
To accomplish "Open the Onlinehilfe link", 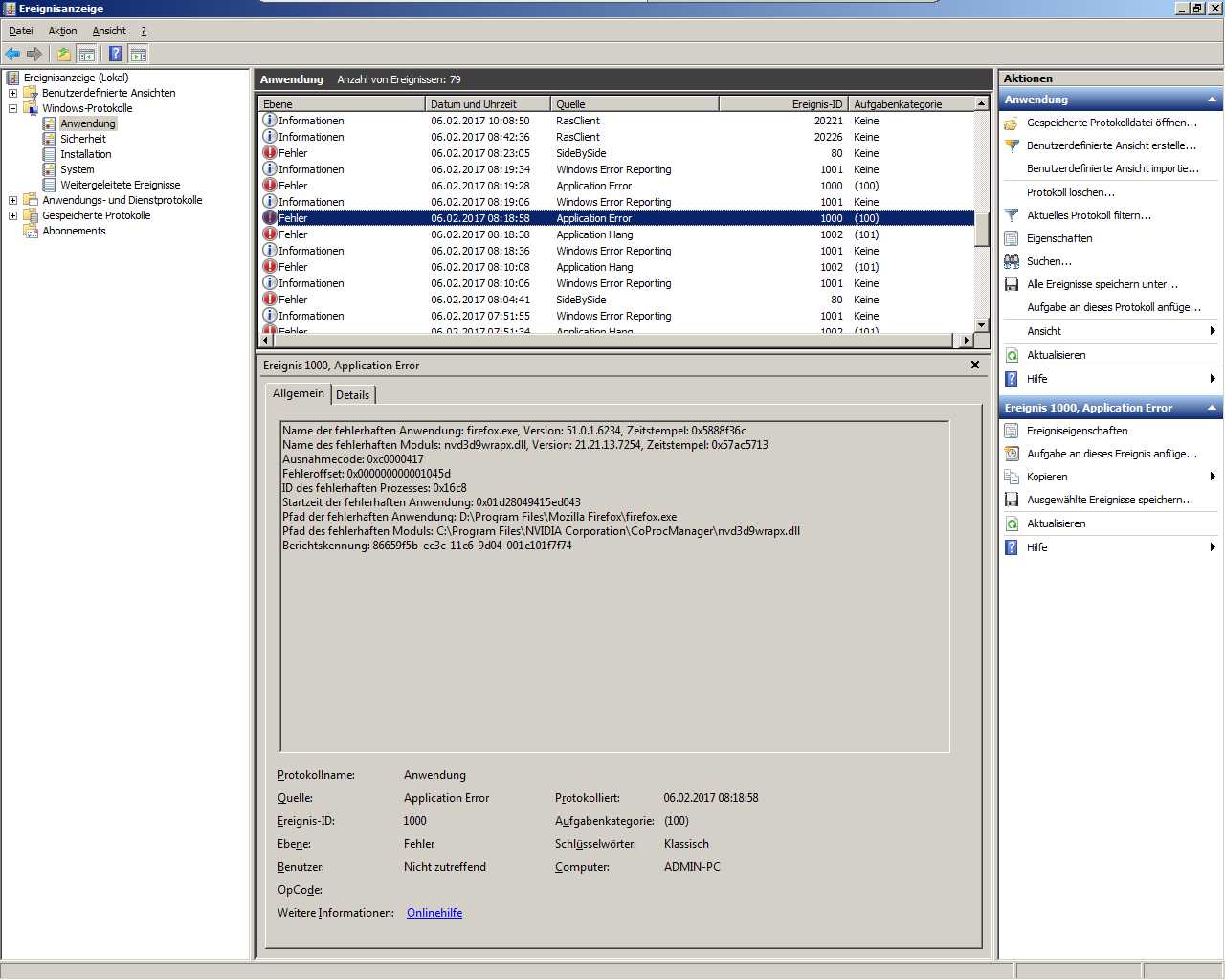I will point(434,913).
